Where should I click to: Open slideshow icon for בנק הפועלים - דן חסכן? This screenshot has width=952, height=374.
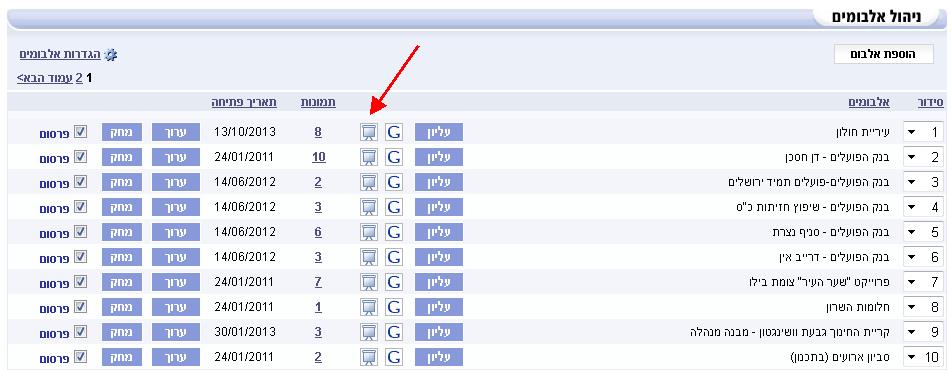[x=369, y=157]
